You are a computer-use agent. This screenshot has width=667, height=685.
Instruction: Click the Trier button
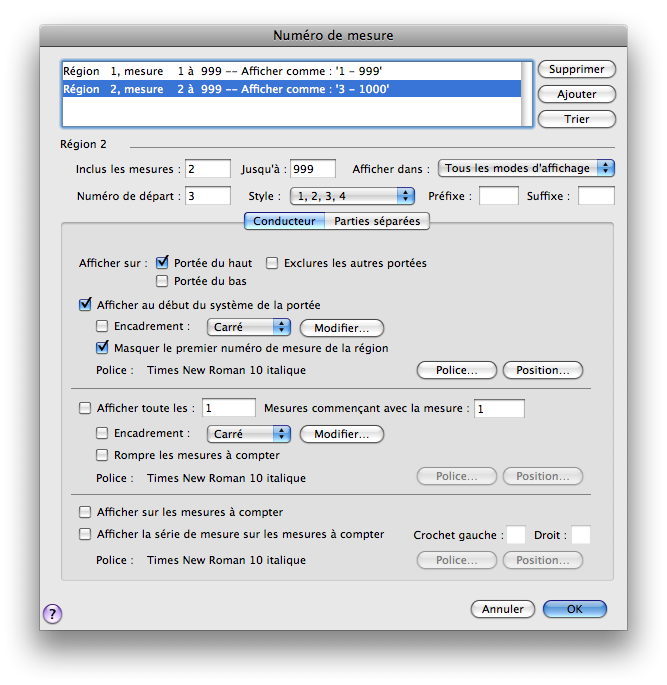coord(576,119)
